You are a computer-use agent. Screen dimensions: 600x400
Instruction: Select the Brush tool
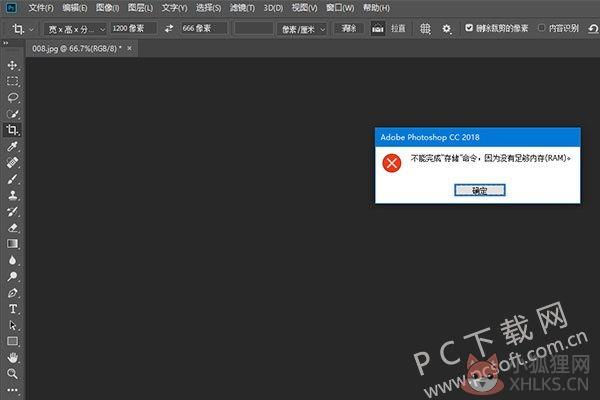(12, 179)
